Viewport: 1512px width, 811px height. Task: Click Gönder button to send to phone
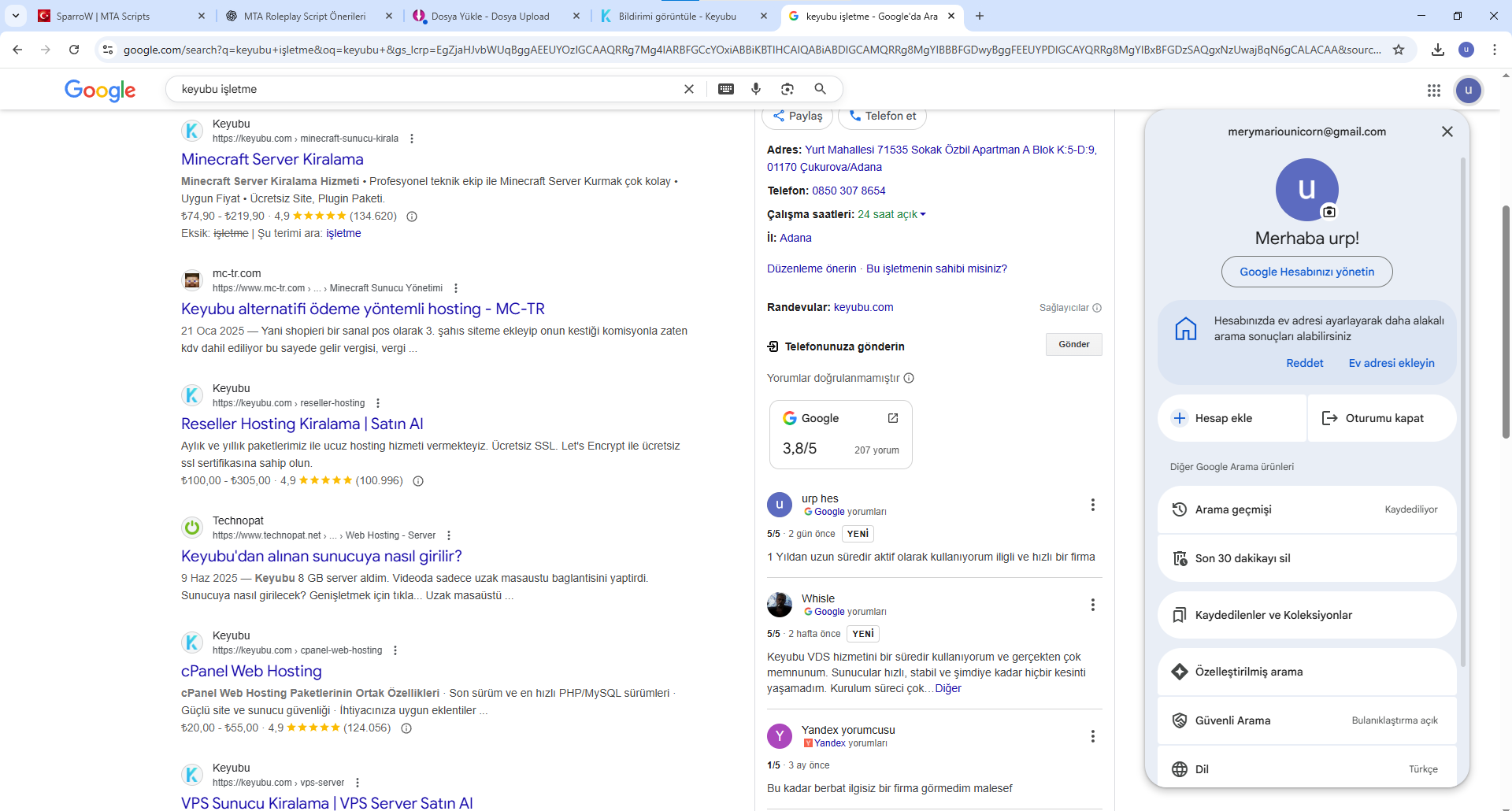(x=1074, y=344)
